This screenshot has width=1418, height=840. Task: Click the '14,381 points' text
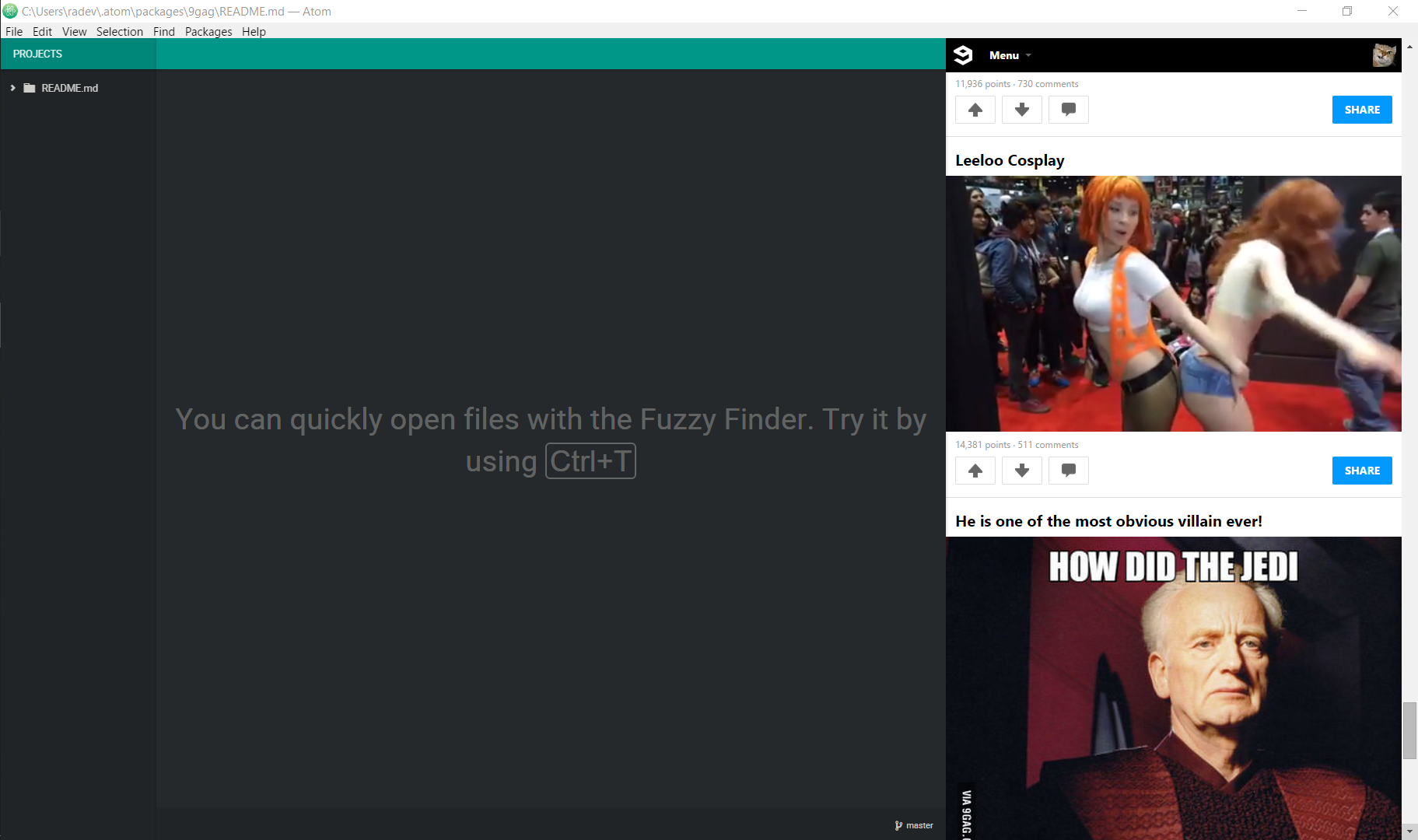tap(983, 445)
